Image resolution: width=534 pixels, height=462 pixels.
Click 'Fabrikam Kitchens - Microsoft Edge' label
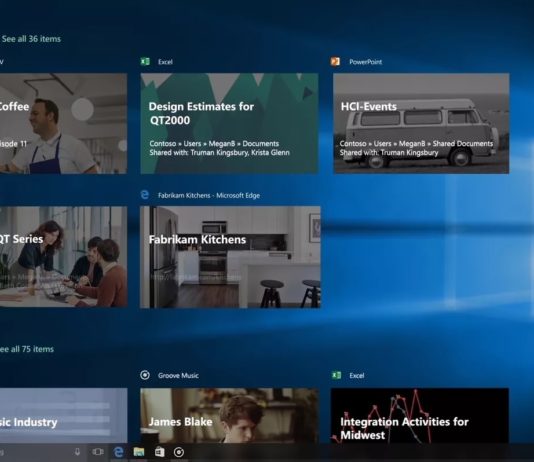click(209, 195)
